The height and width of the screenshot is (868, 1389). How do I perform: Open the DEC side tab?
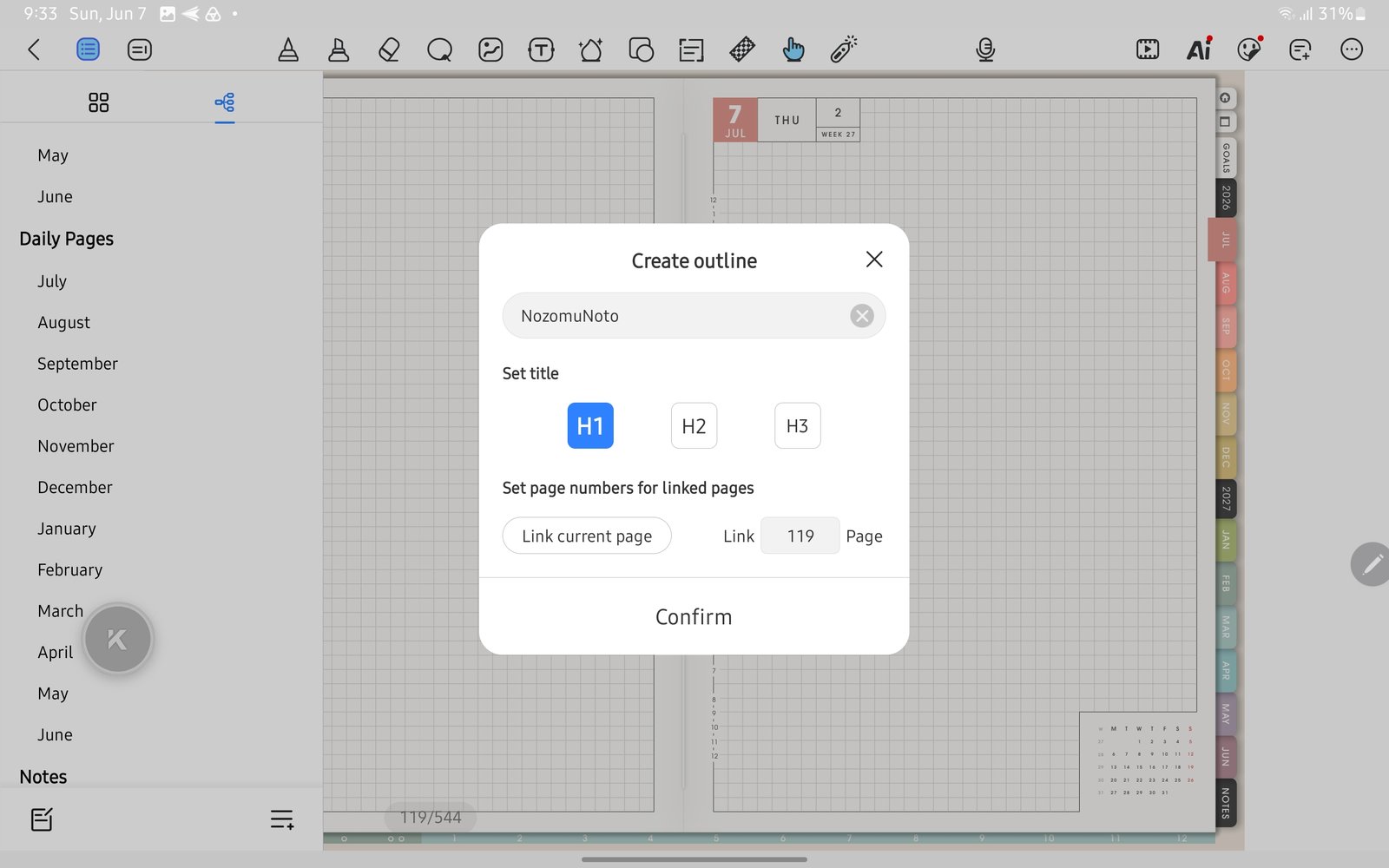tap(1226, 457)
